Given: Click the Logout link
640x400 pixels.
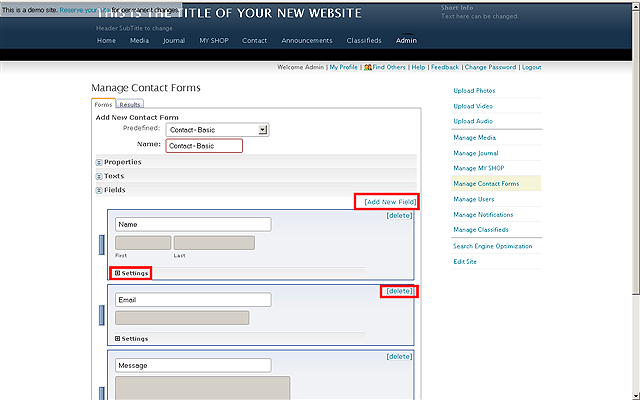Looking at the screenshot, I should (531, 67).
